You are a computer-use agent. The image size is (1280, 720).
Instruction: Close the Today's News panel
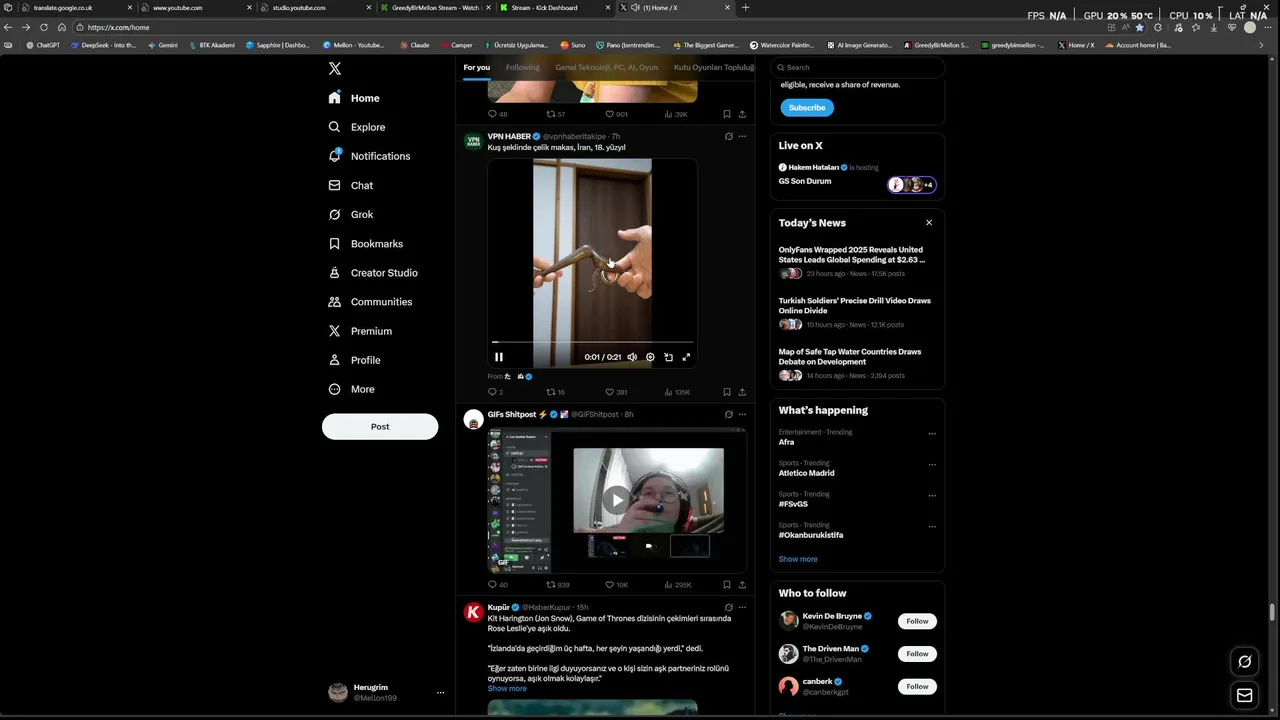pyautogui.click(x=929, y=223)
